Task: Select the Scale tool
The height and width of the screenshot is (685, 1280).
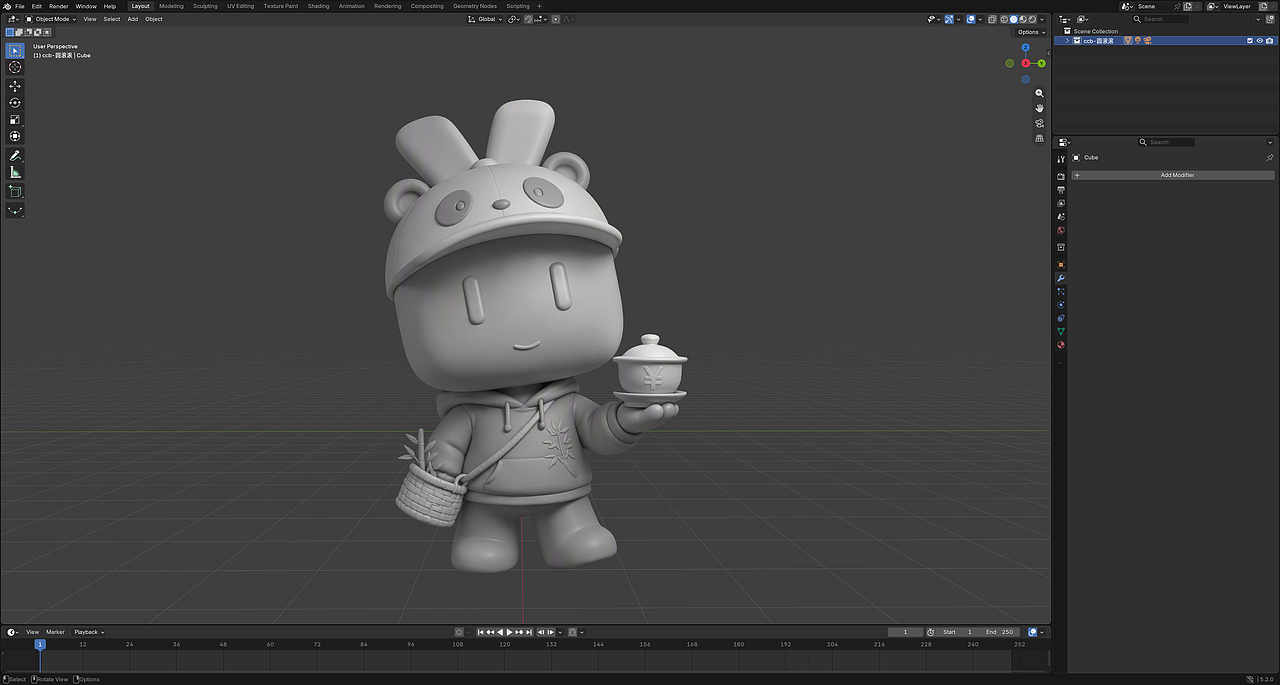Action: [15, 120]
